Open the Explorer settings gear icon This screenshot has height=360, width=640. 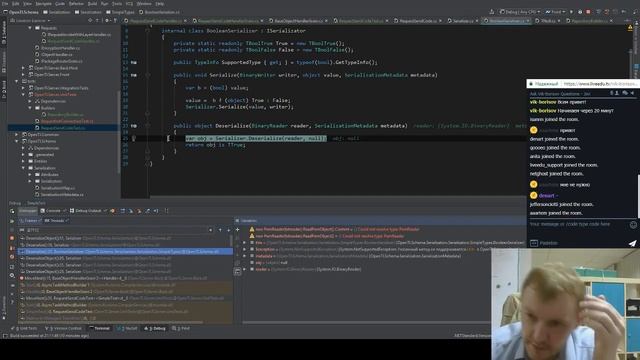click(x=107, y=20)
